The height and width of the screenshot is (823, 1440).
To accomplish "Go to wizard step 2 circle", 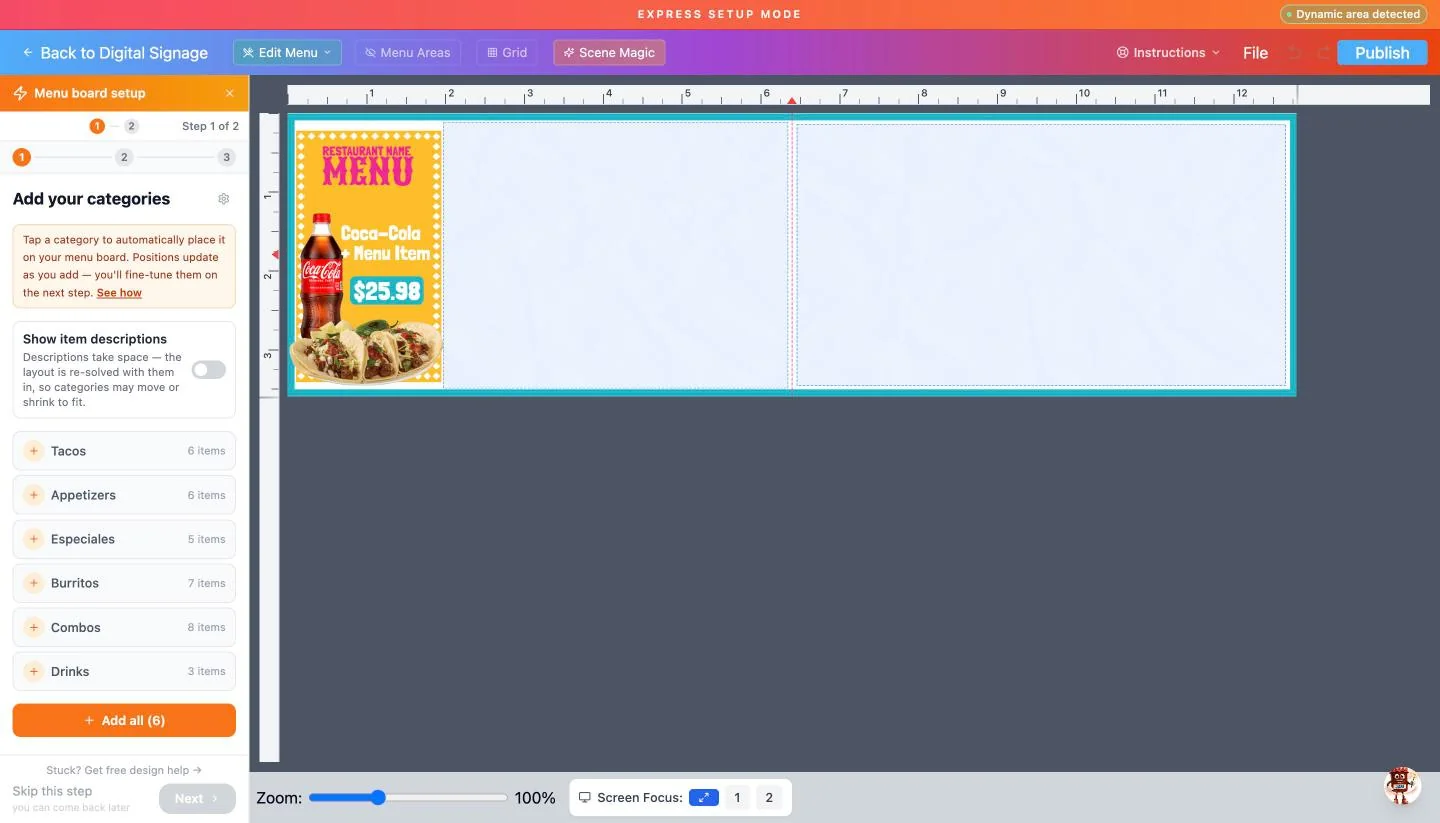I will (124, 157).
